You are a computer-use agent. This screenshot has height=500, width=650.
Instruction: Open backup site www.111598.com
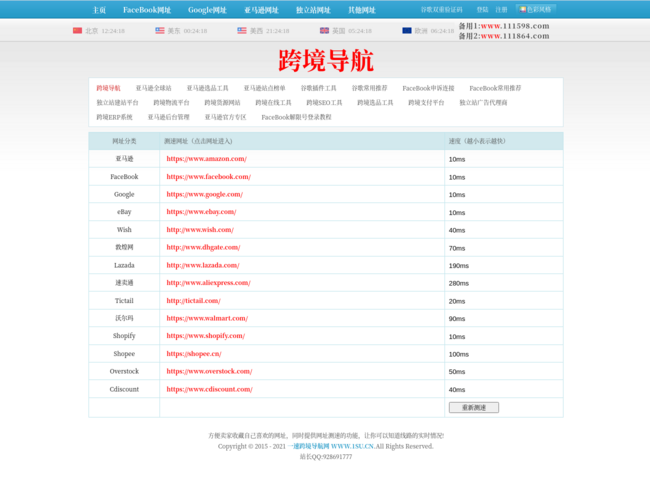[x=515, y=26]
